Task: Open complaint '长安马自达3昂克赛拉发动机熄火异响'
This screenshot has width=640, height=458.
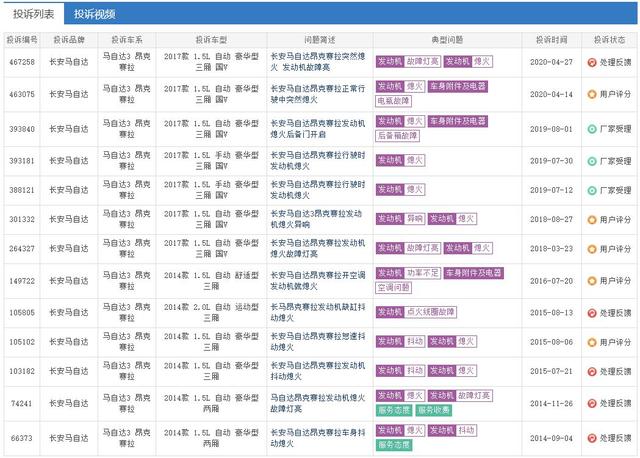Action: click(316, 219)
